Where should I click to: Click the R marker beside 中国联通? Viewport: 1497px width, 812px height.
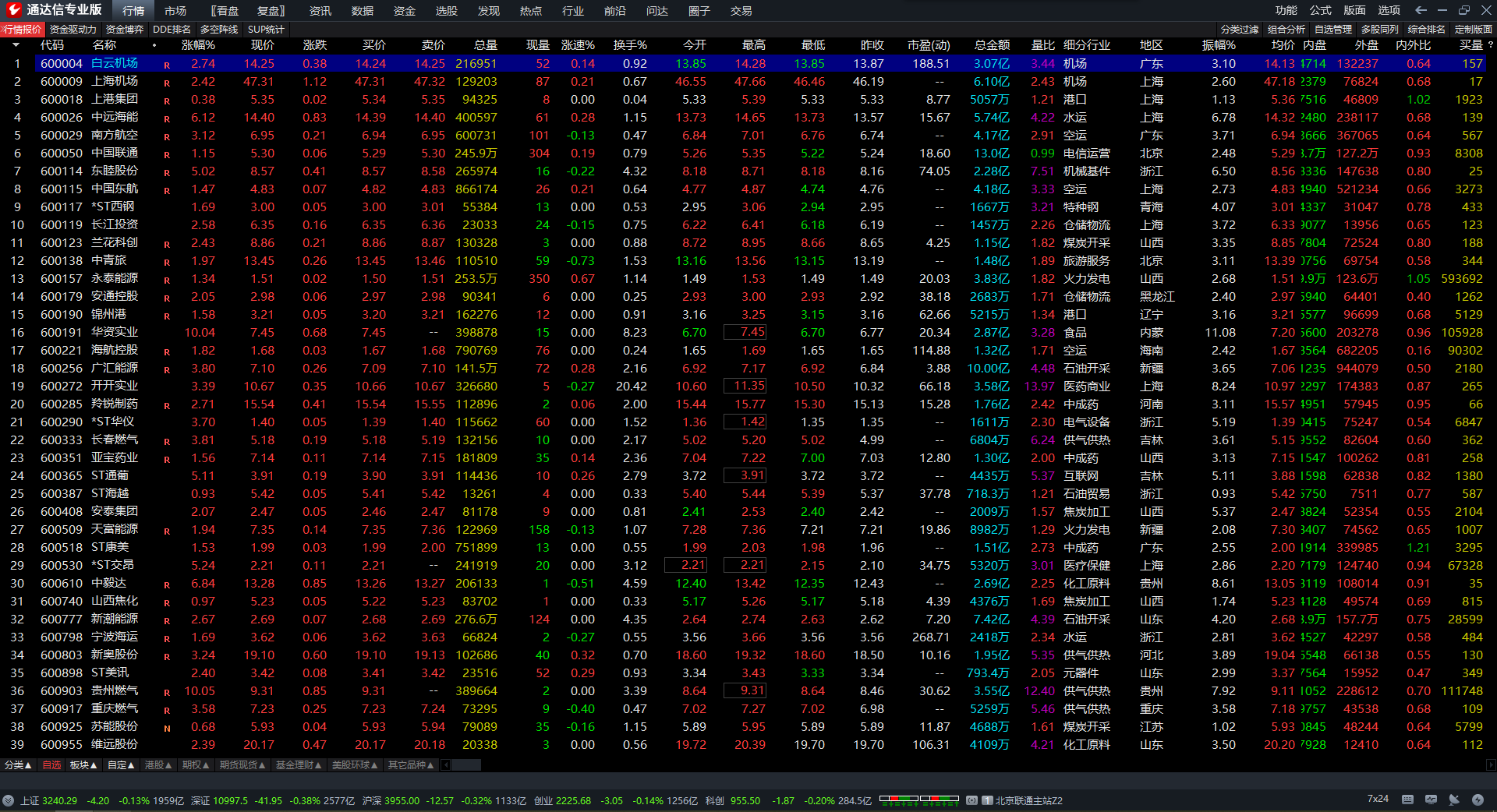[x=167, y=155]
